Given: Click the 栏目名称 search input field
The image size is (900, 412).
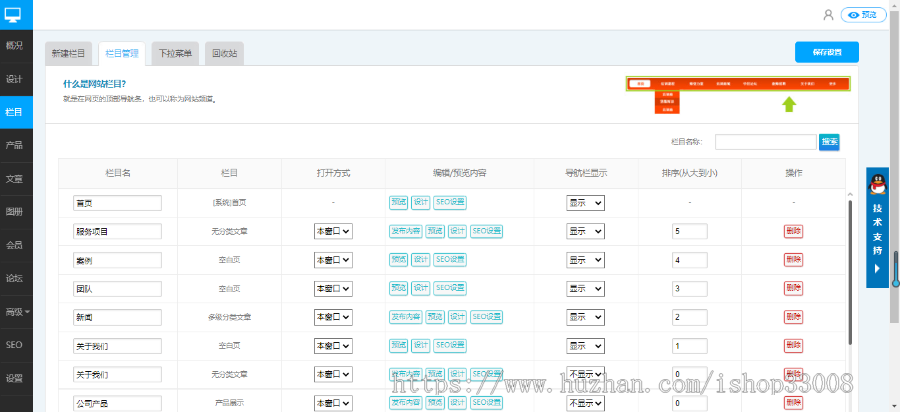Looking at the screenshot, I should click(766, 142).
